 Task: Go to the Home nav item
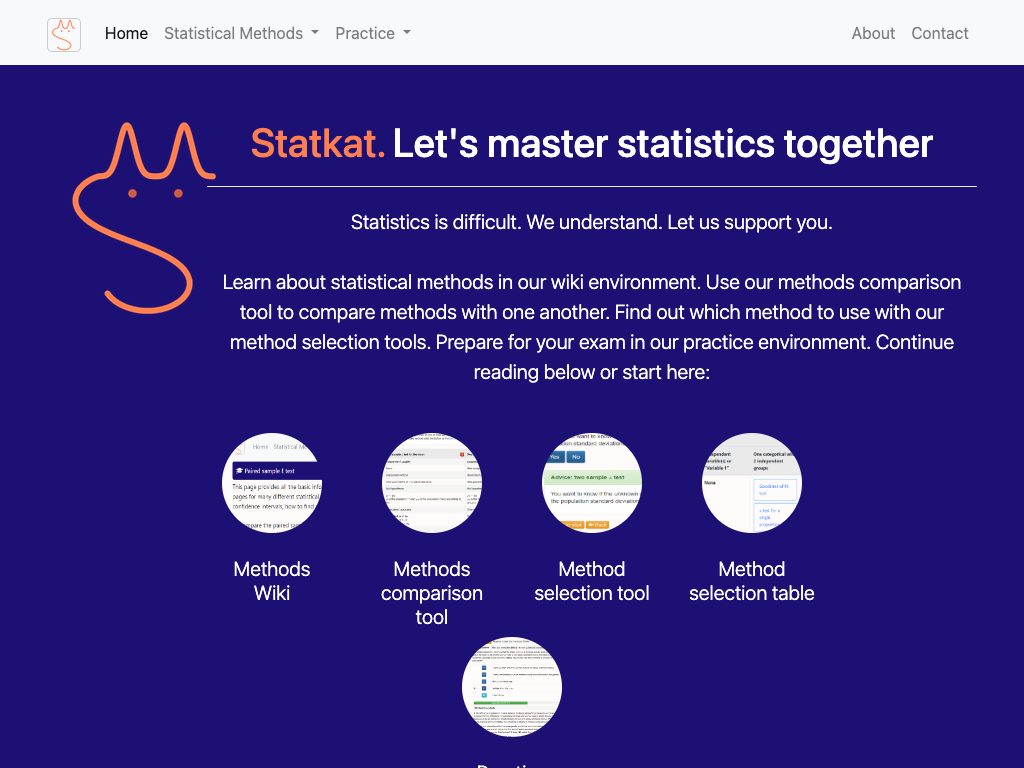126,33
